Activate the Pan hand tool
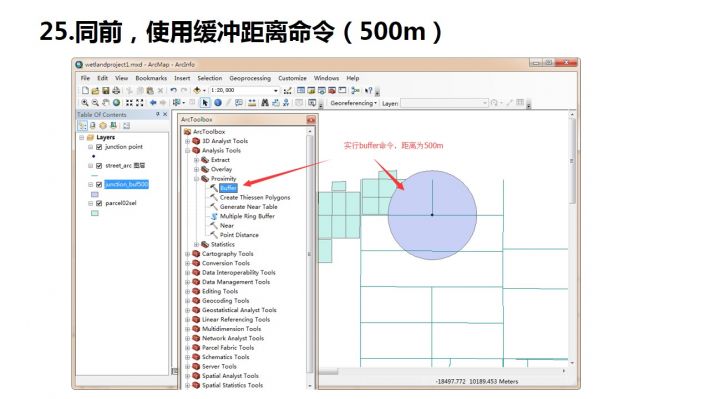This screenshot has height=399, width=710. [106, 103]
